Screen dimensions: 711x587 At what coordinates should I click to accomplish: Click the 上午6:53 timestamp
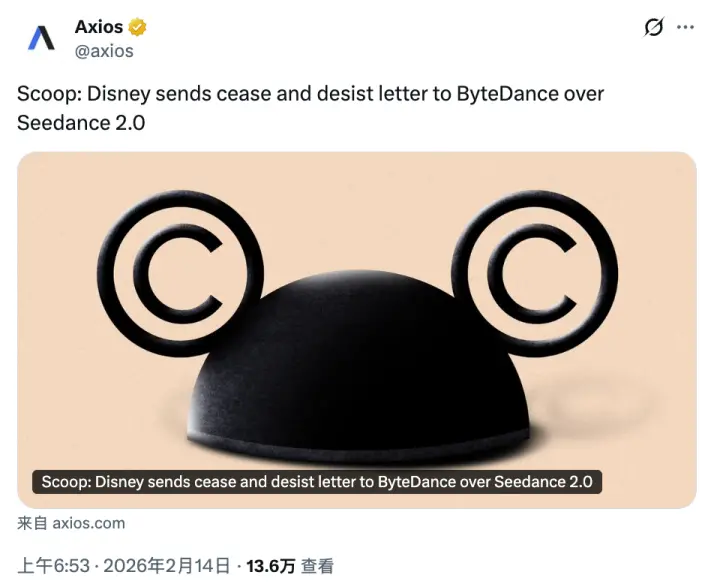tap(54, 566)
